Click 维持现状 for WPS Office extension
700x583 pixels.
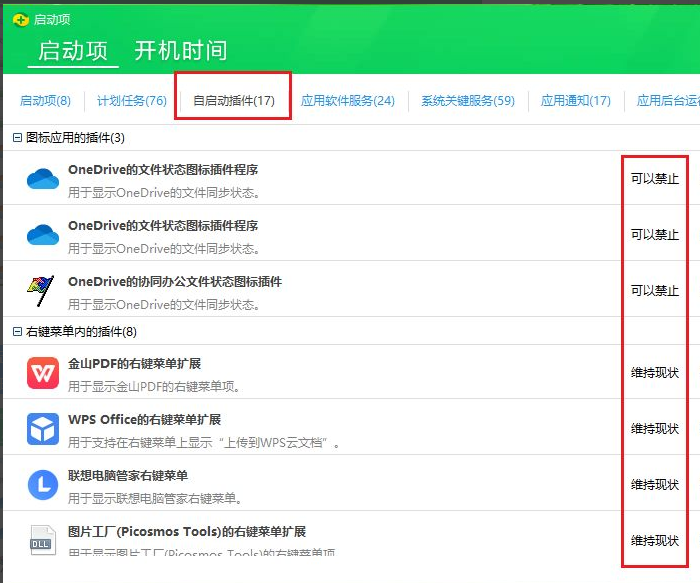(654, 429)
